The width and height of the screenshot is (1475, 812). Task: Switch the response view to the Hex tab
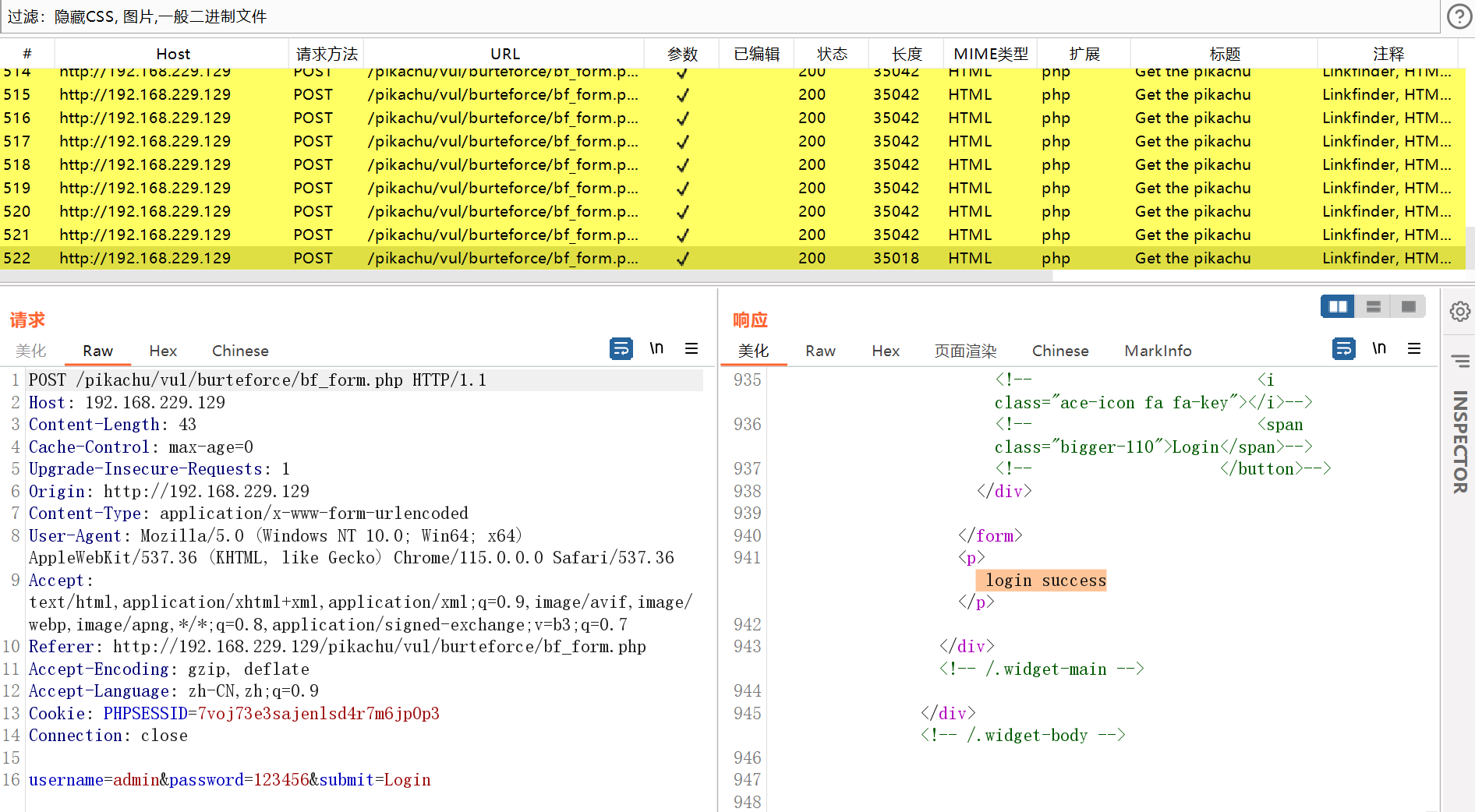[x=886, y=351]
